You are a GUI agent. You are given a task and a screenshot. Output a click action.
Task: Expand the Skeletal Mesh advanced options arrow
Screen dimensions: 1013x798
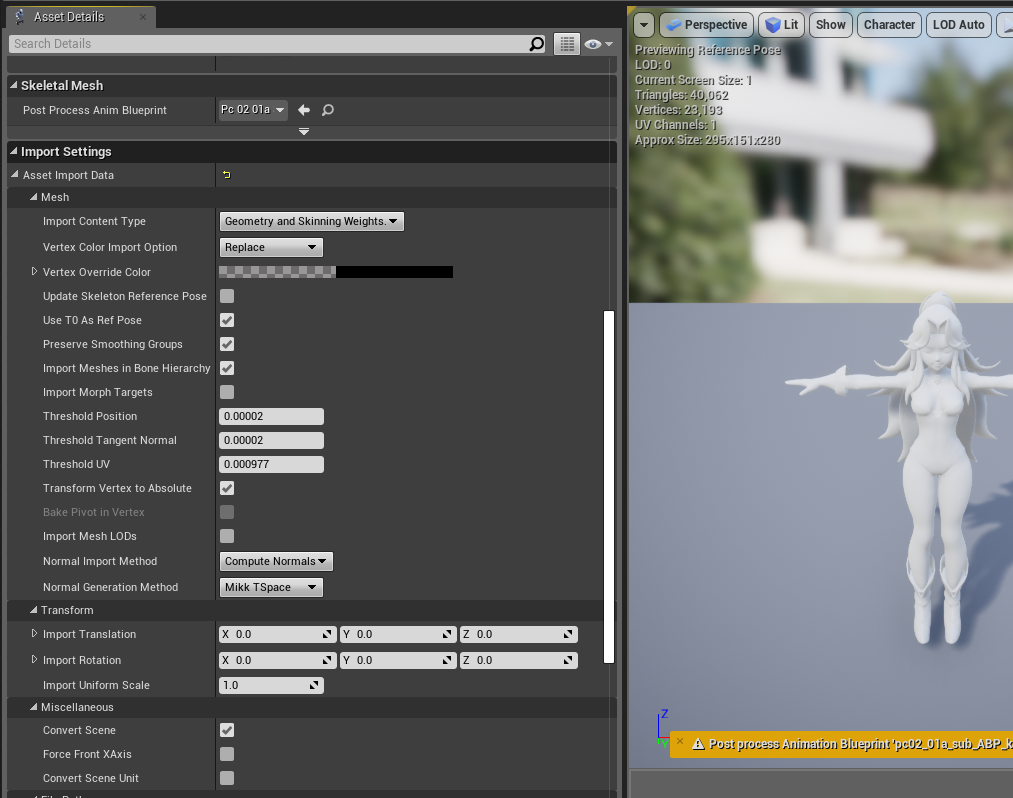click(304, 132)
